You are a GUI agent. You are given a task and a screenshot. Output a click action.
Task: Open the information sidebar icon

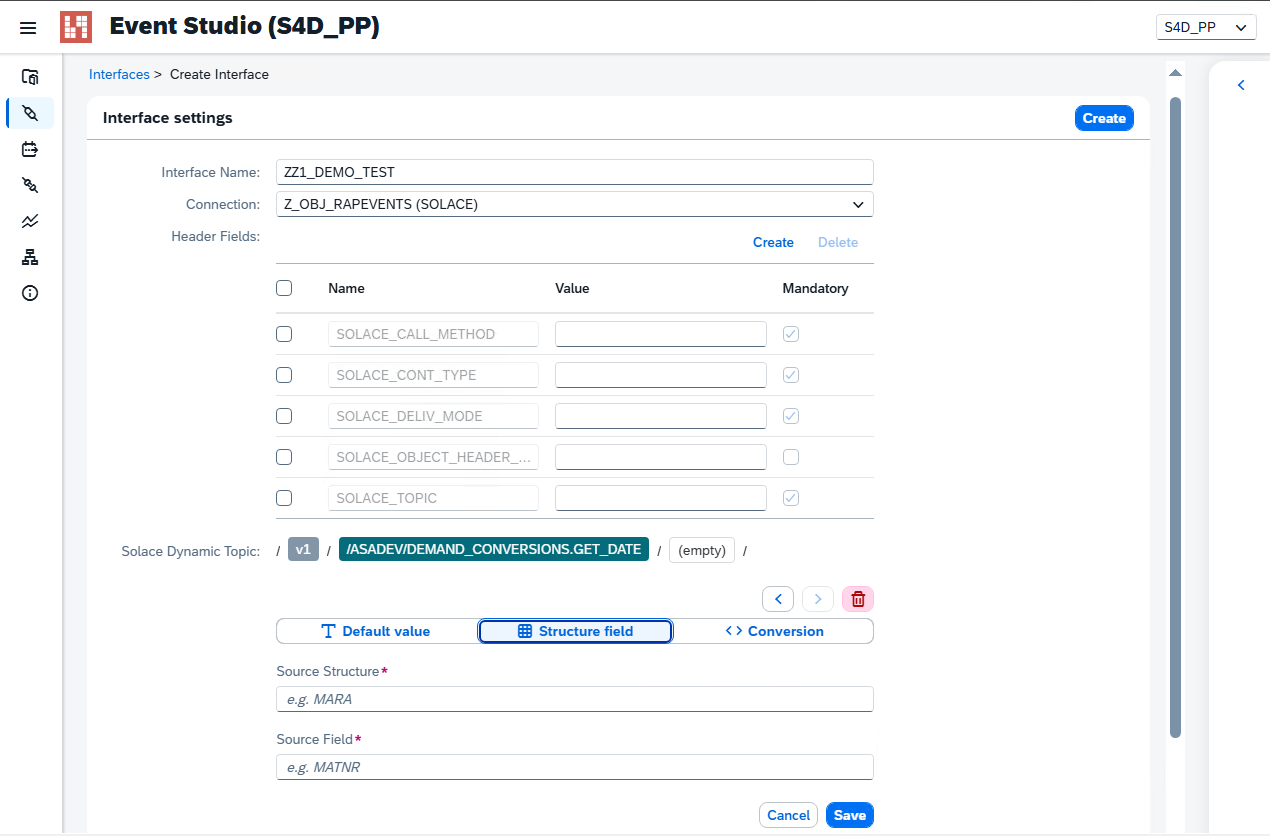30,293
